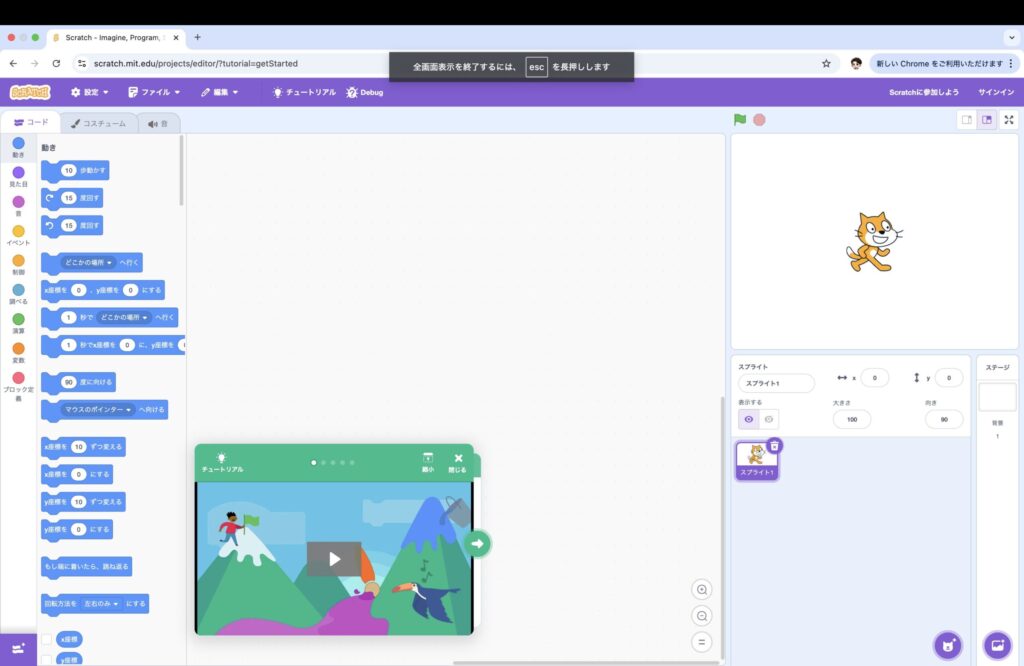
Task: Stop the project with red stop button
Action: (759, 119)
